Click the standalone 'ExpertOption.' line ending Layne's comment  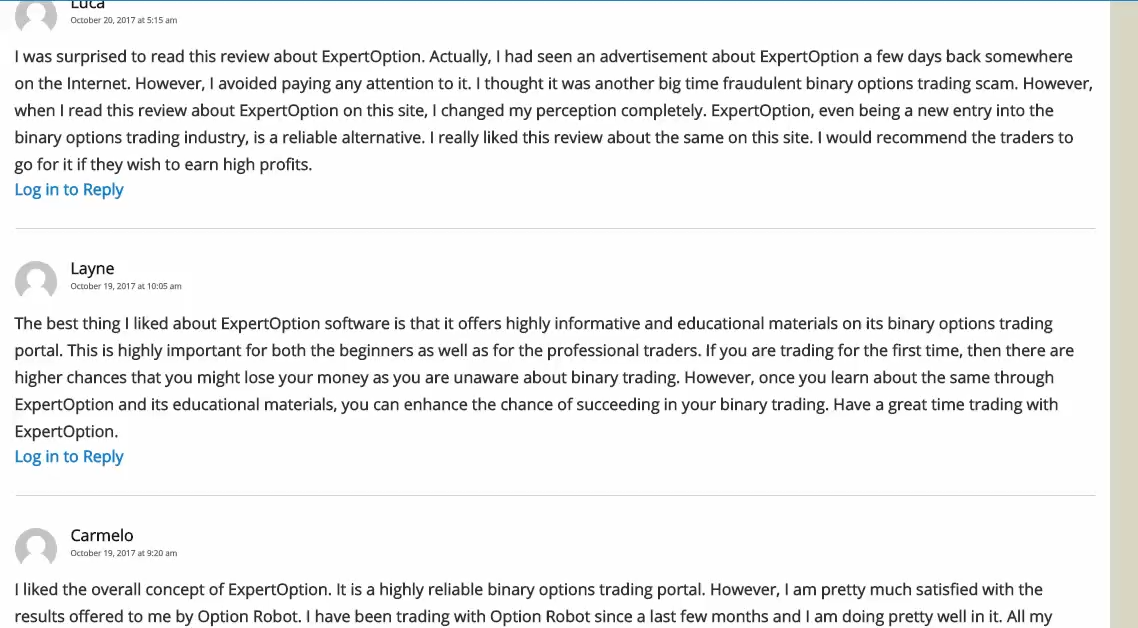coord(66,431)
